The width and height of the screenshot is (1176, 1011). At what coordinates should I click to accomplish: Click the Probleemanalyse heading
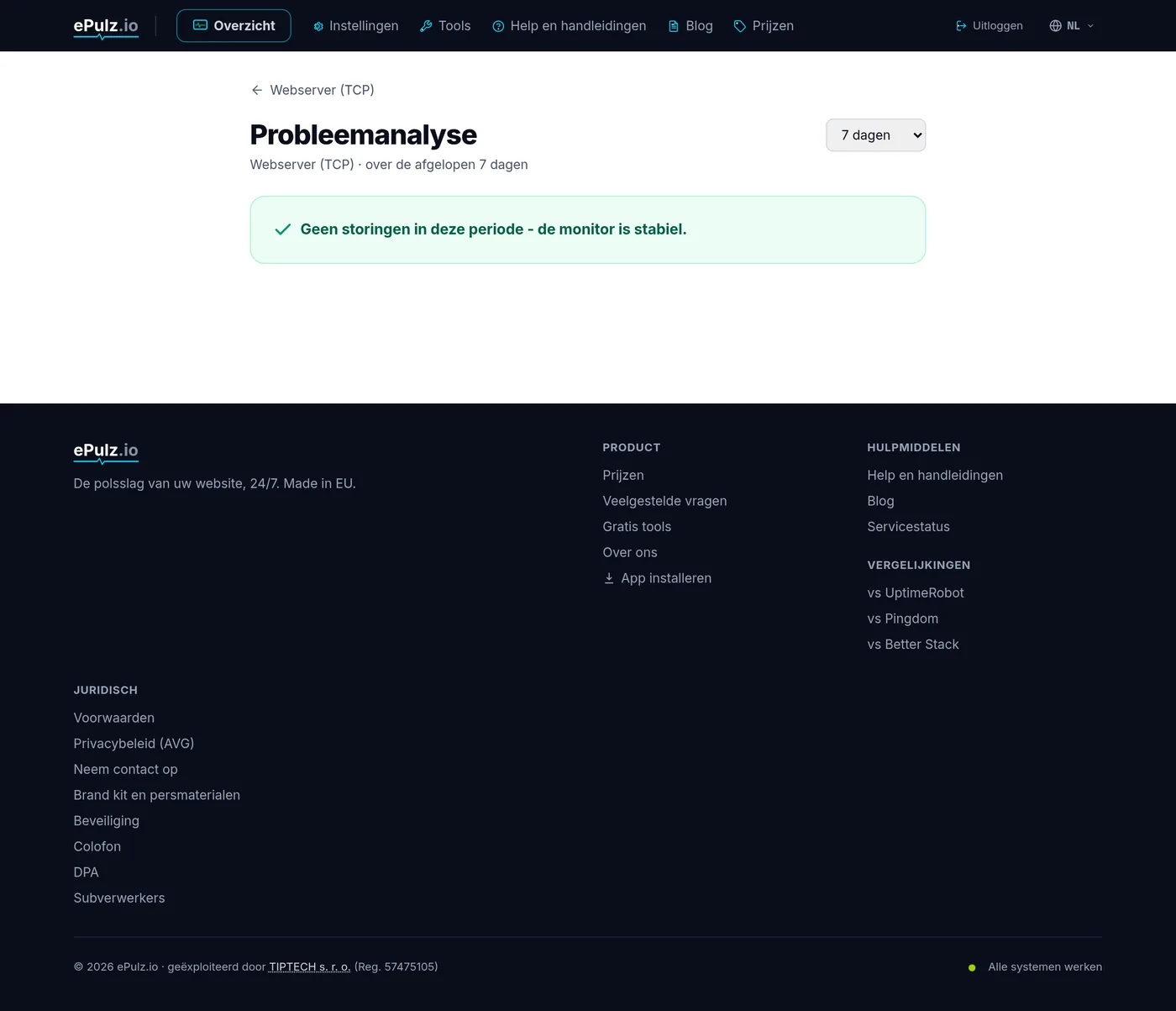364,134
